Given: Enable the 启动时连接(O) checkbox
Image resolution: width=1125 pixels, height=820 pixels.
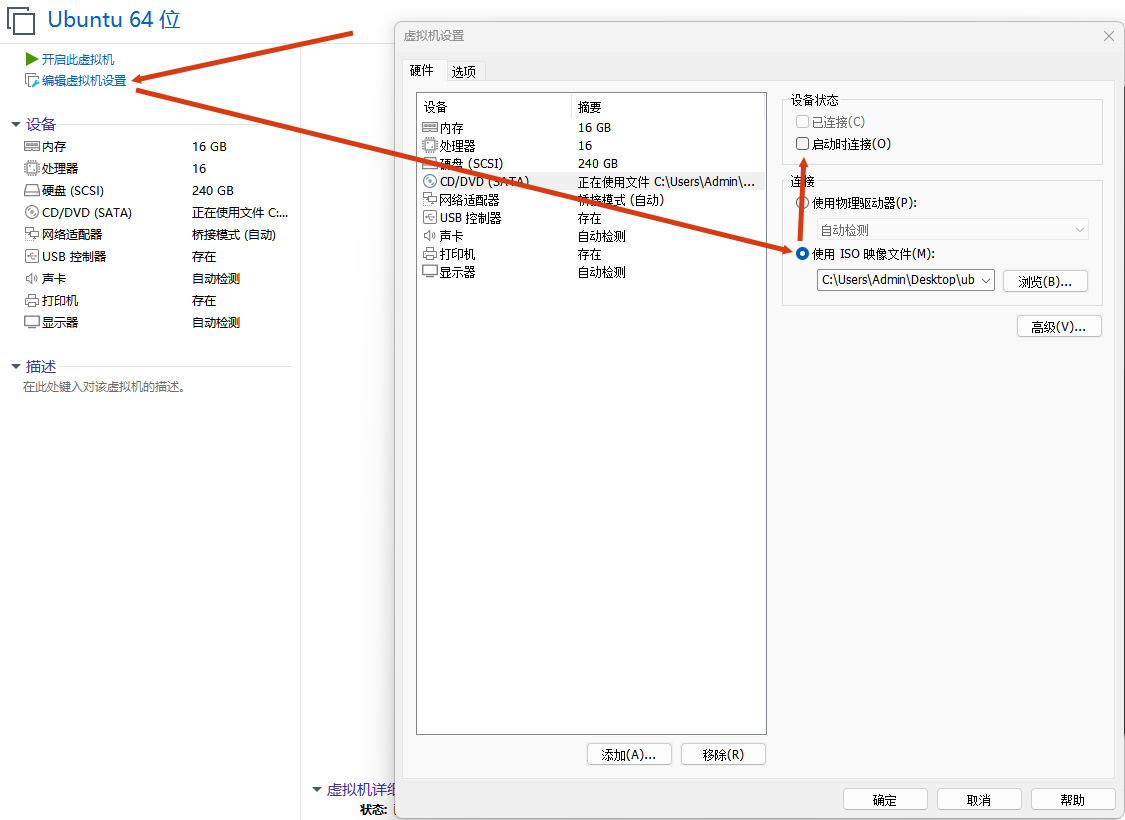Looking at the screenshot, I should [802, 143].
